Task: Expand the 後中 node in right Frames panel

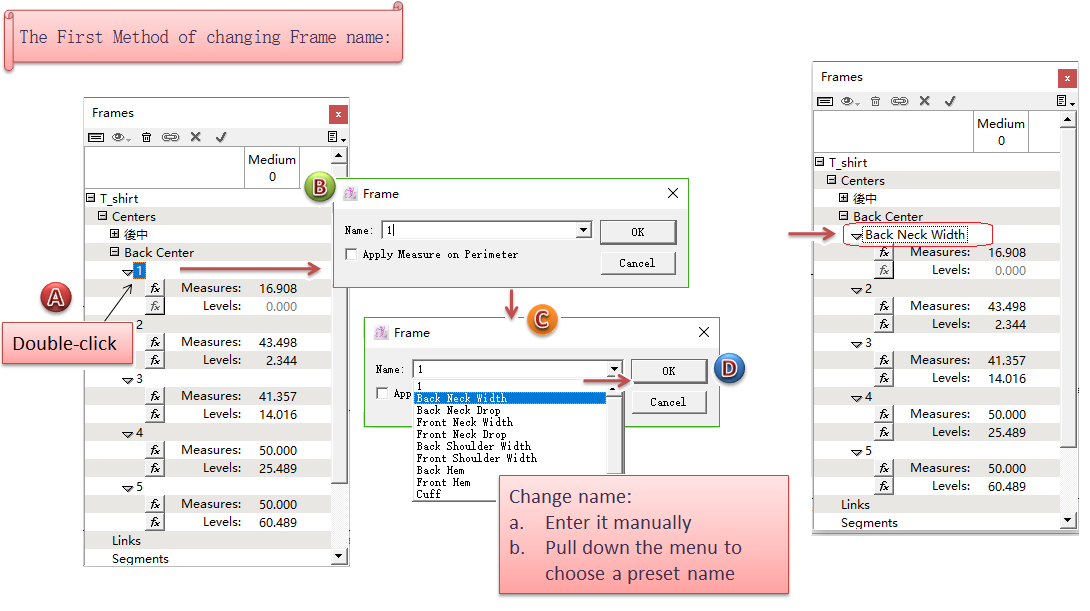Action: point(844,199)
